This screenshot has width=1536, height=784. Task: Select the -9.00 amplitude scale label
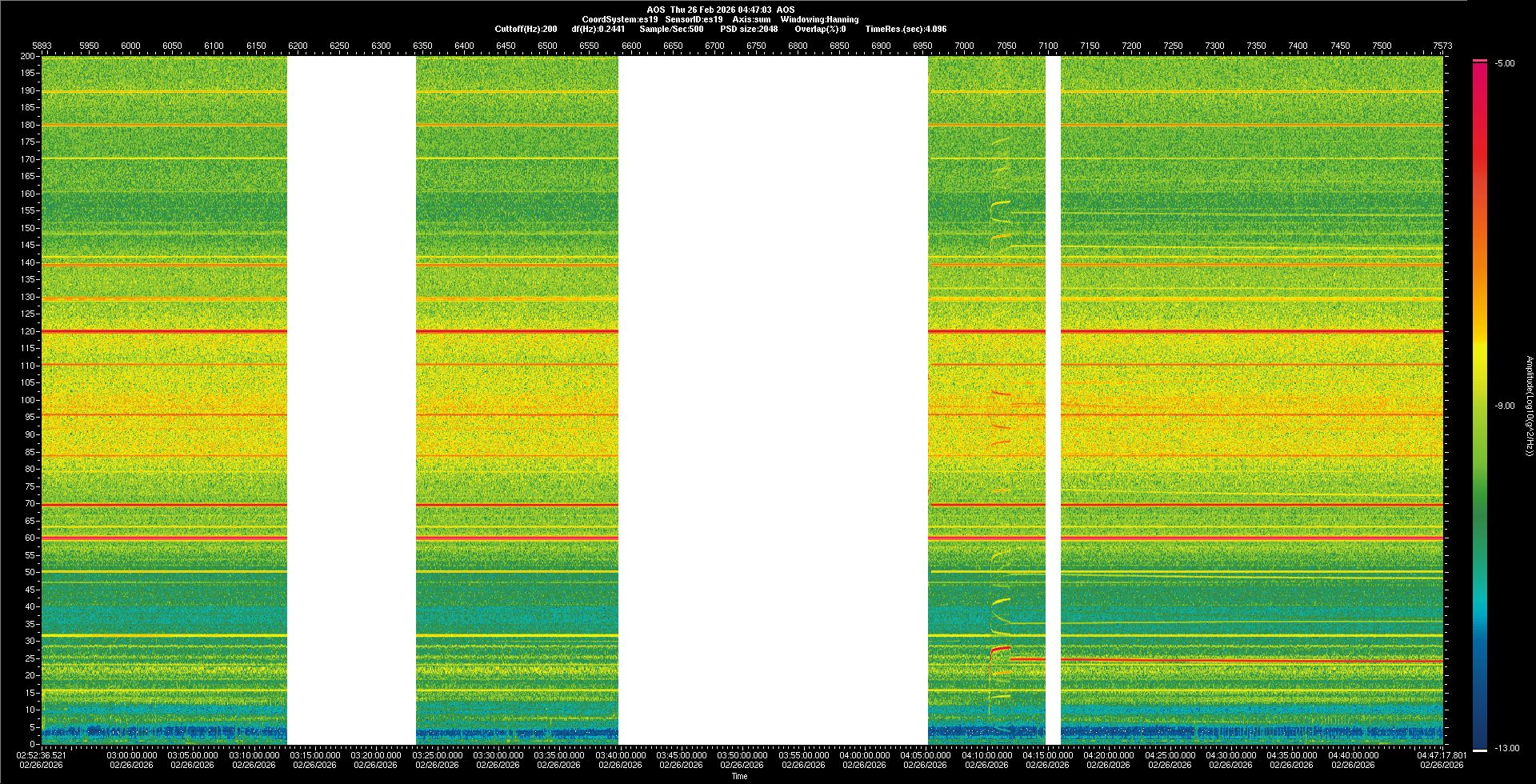point(1504,406)
